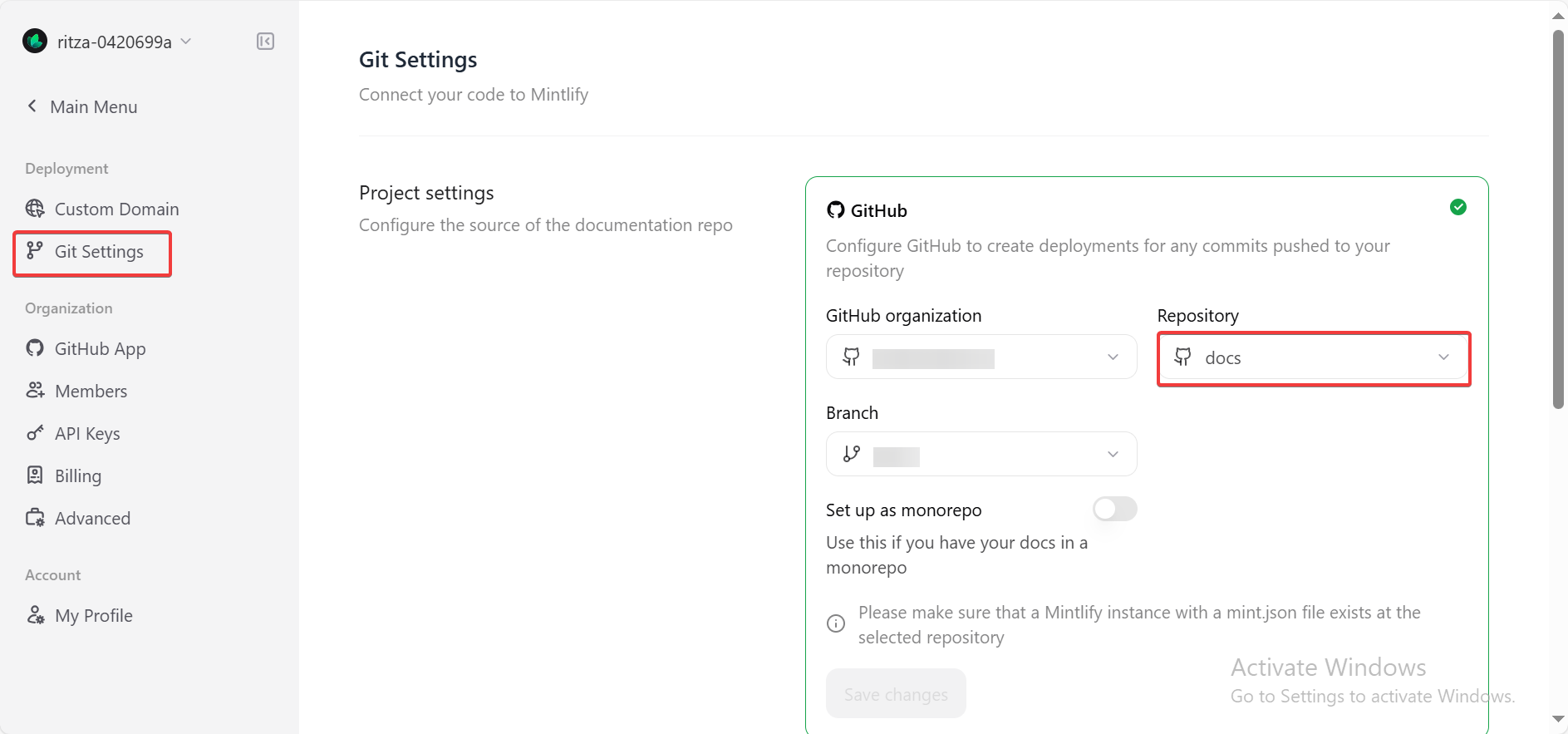Click the scrollbar up arrow
This screenshot has width=1568, height=734.
click(x=1558, y=16)
